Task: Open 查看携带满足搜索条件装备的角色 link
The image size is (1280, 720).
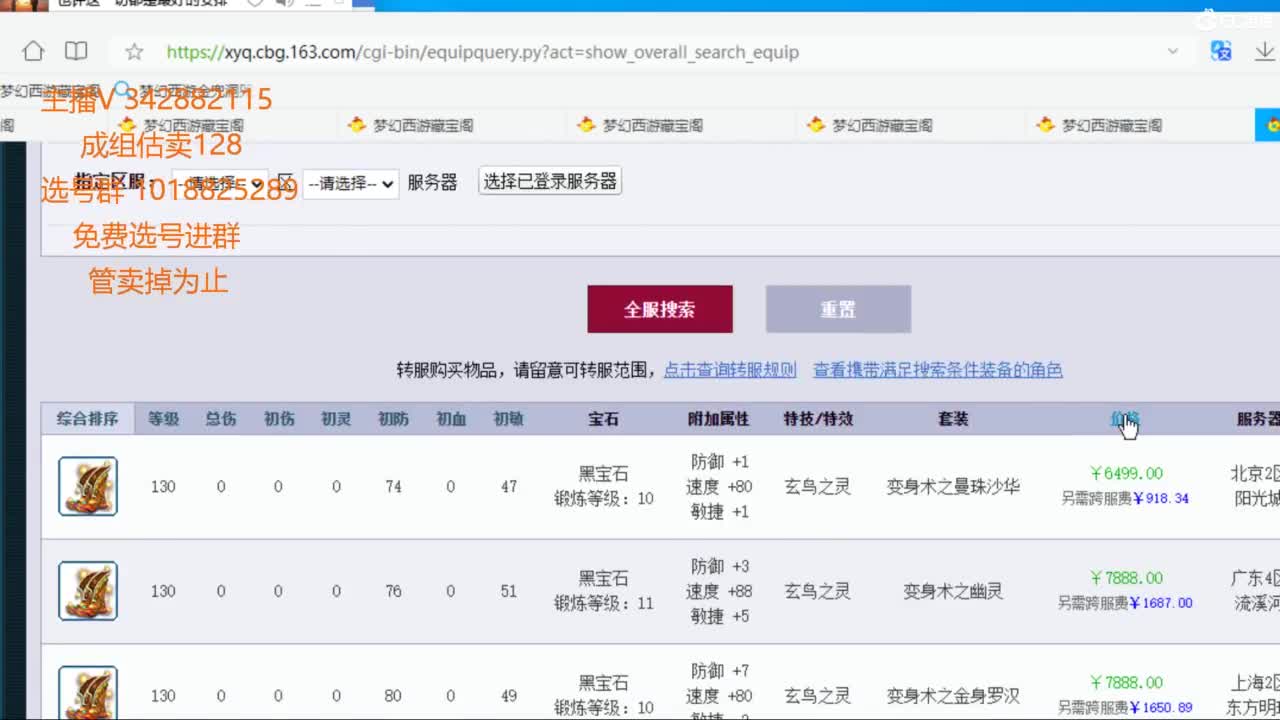Action: [938, 370]
